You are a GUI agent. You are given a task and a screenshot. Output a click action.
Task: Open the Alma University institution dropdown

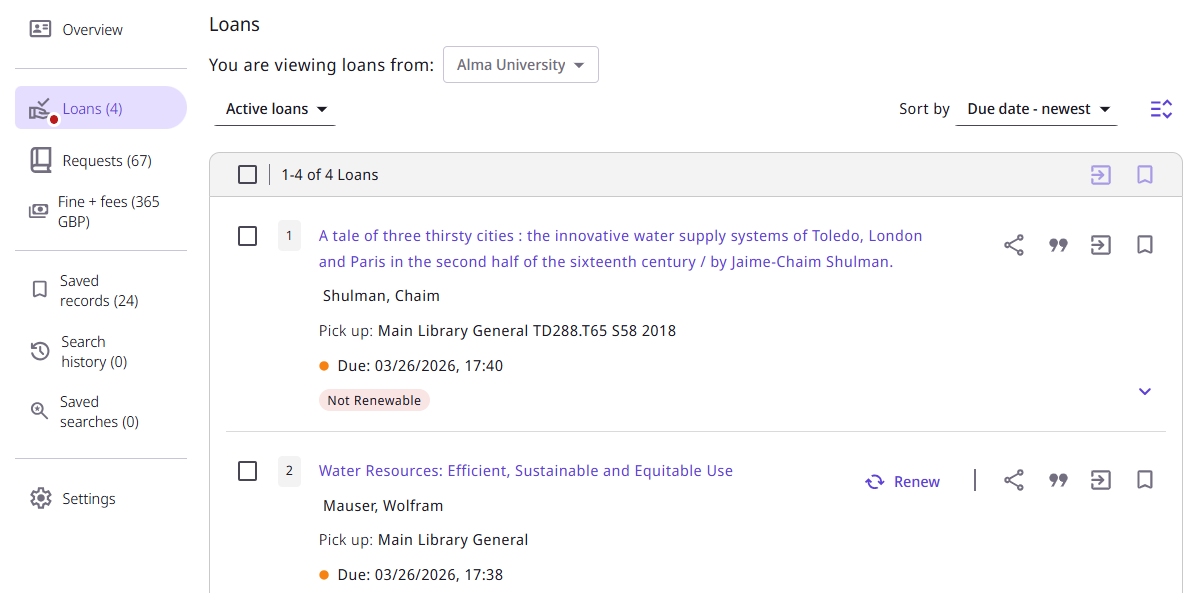pyautogui.click(x=520, y=64)
